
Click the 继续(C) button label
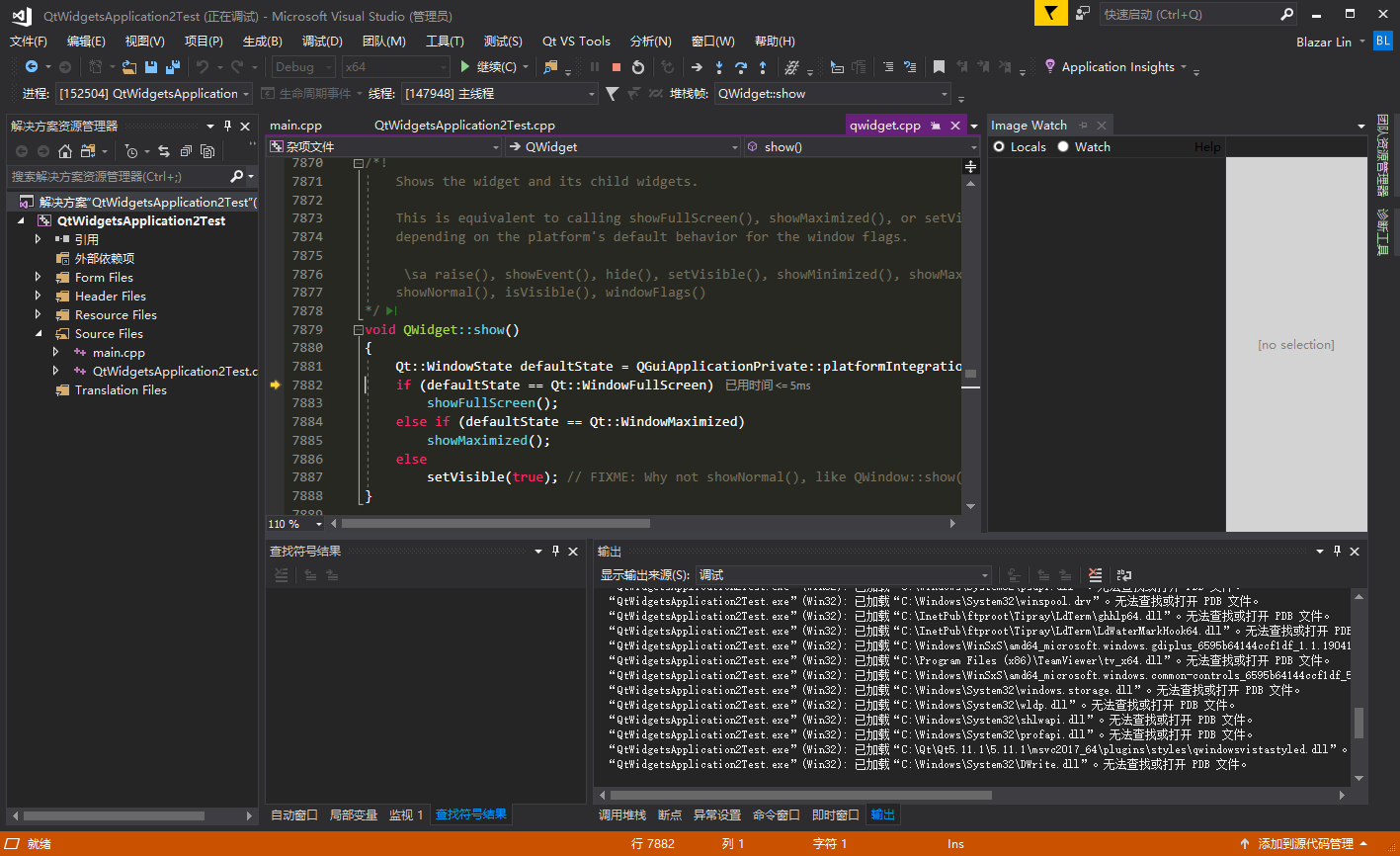[497, 67]
